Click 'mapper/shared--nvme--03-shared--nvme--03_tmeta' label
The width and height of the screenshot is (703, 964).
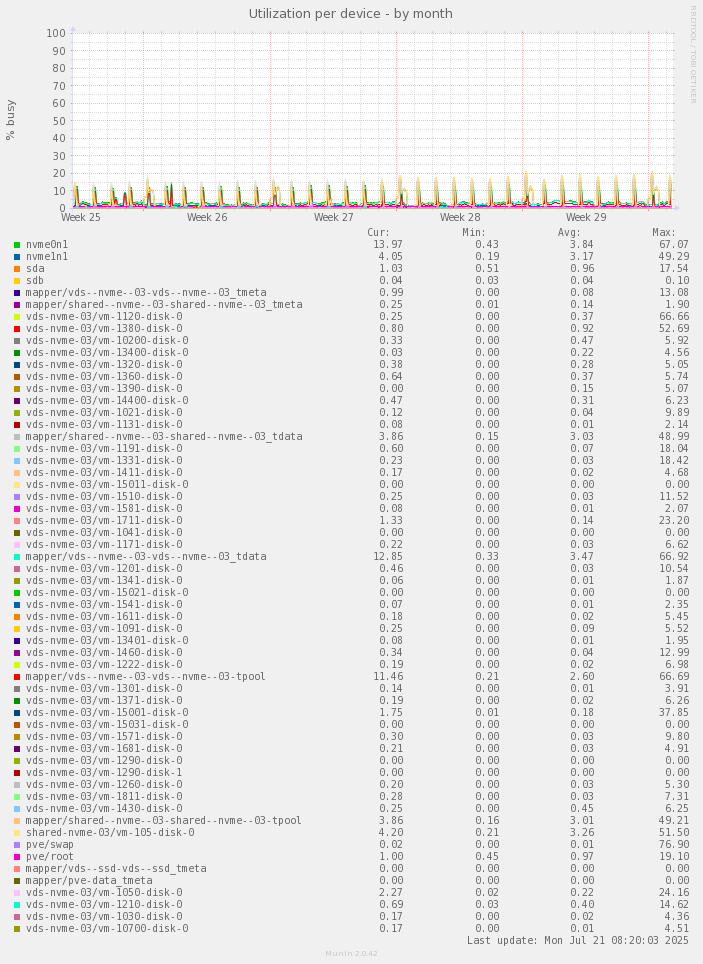click(x=164, y=304)
